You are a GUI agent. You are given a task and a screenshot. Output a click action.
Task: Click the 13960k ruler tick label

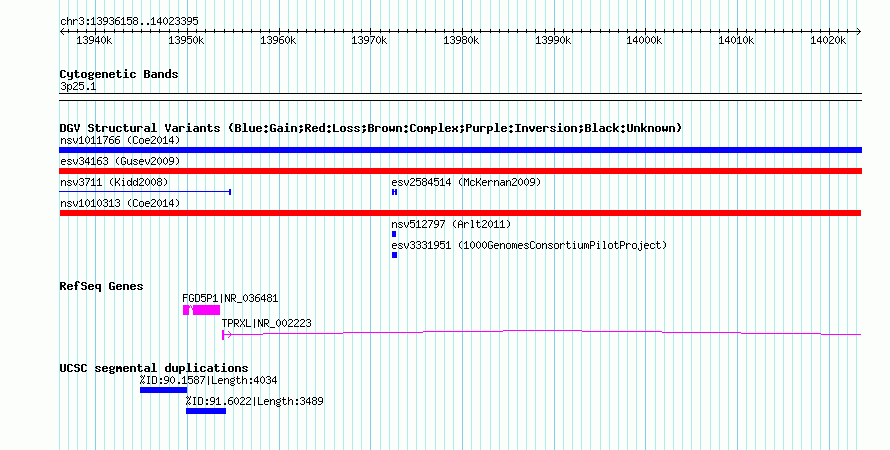(x=278, y=40)
